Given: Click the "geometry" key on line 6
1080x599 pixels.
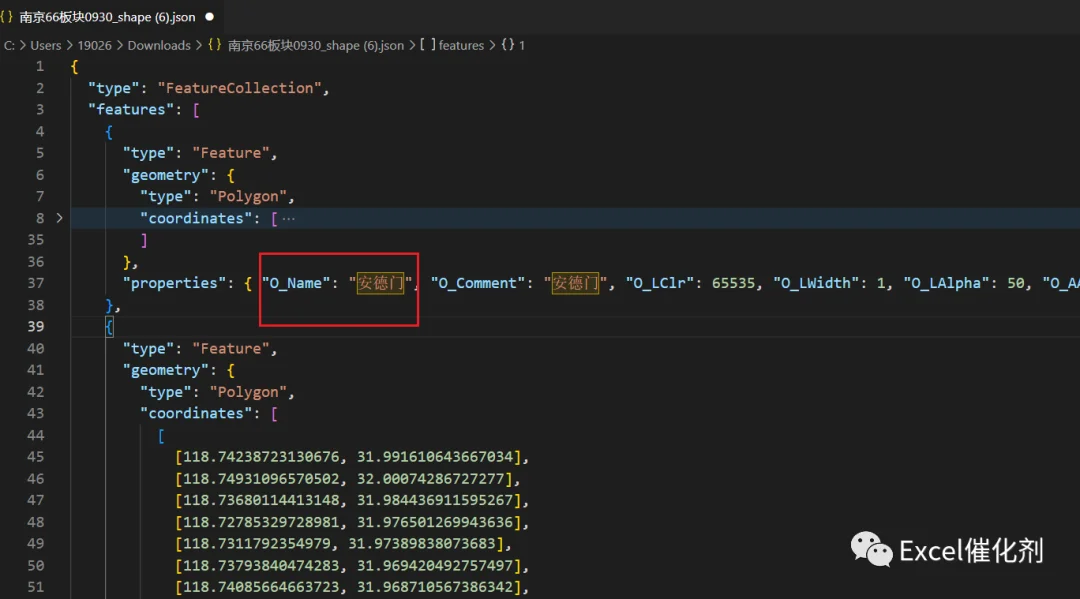Looking at the screenshot, I should pos(165,175).
